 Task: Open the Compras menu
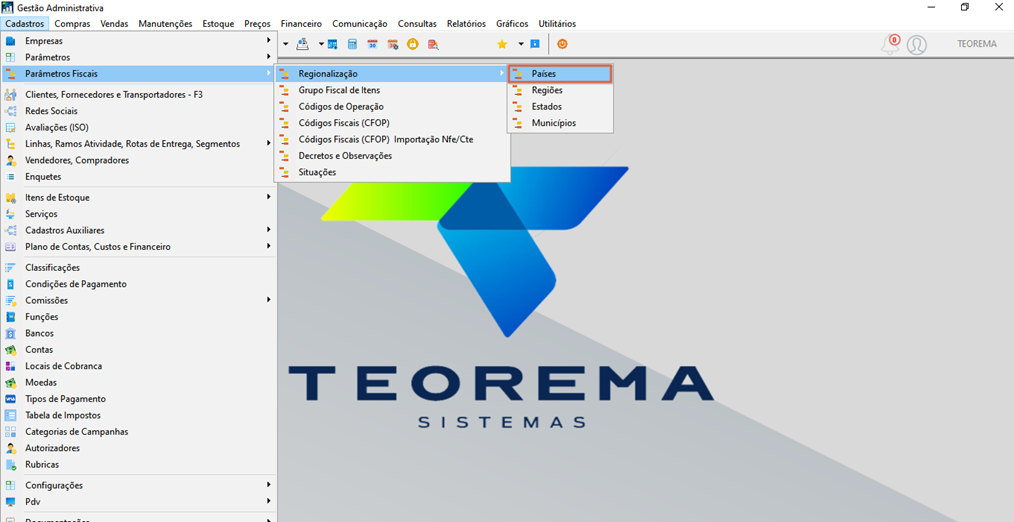[x=72, y=24]
